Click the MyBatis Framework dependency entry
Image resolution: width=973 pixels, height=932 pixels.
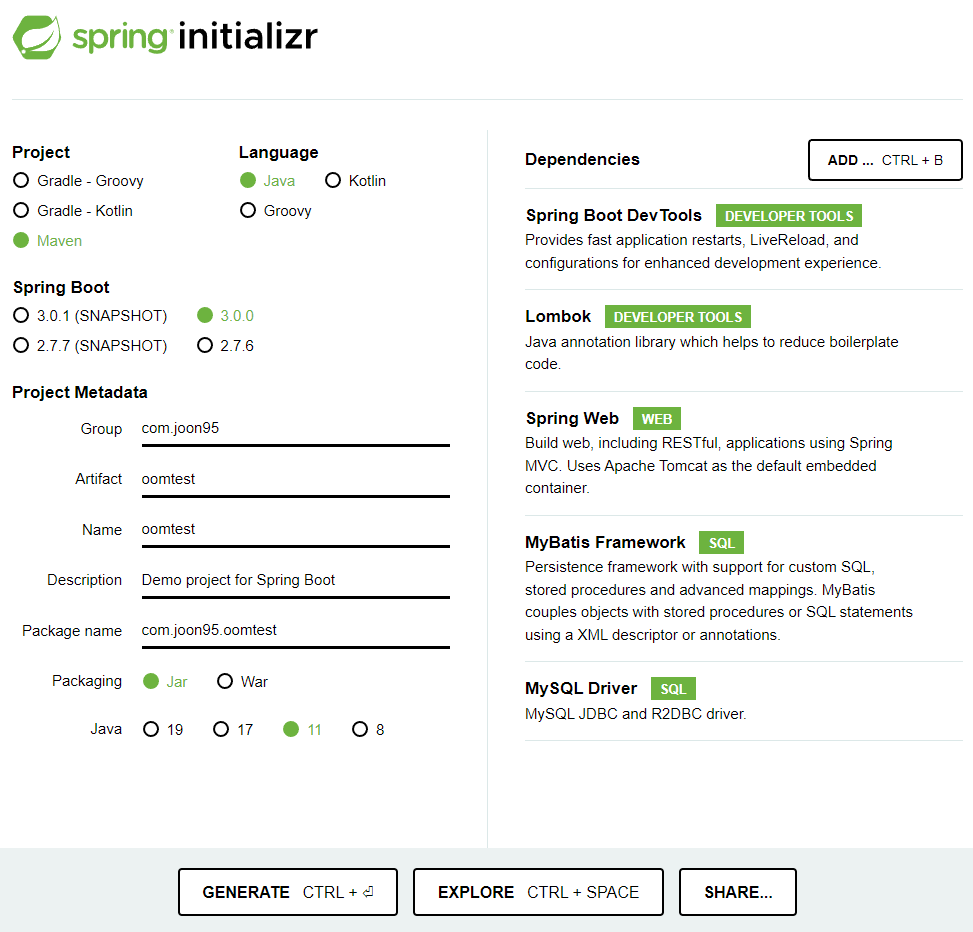[x=743, y=588]
